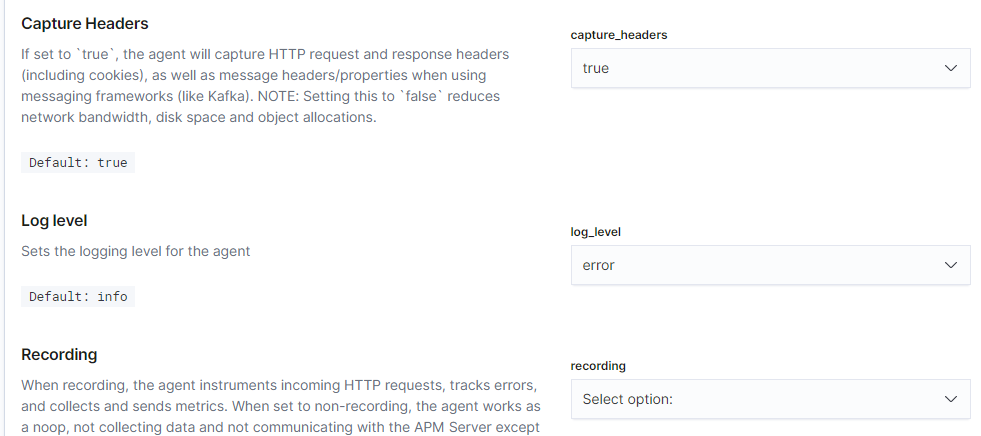The height and width of the screenshot is (436, 981).
Task: Open the capture_headers dropdown
Action: pyautogui.click(x=770, y=68)
